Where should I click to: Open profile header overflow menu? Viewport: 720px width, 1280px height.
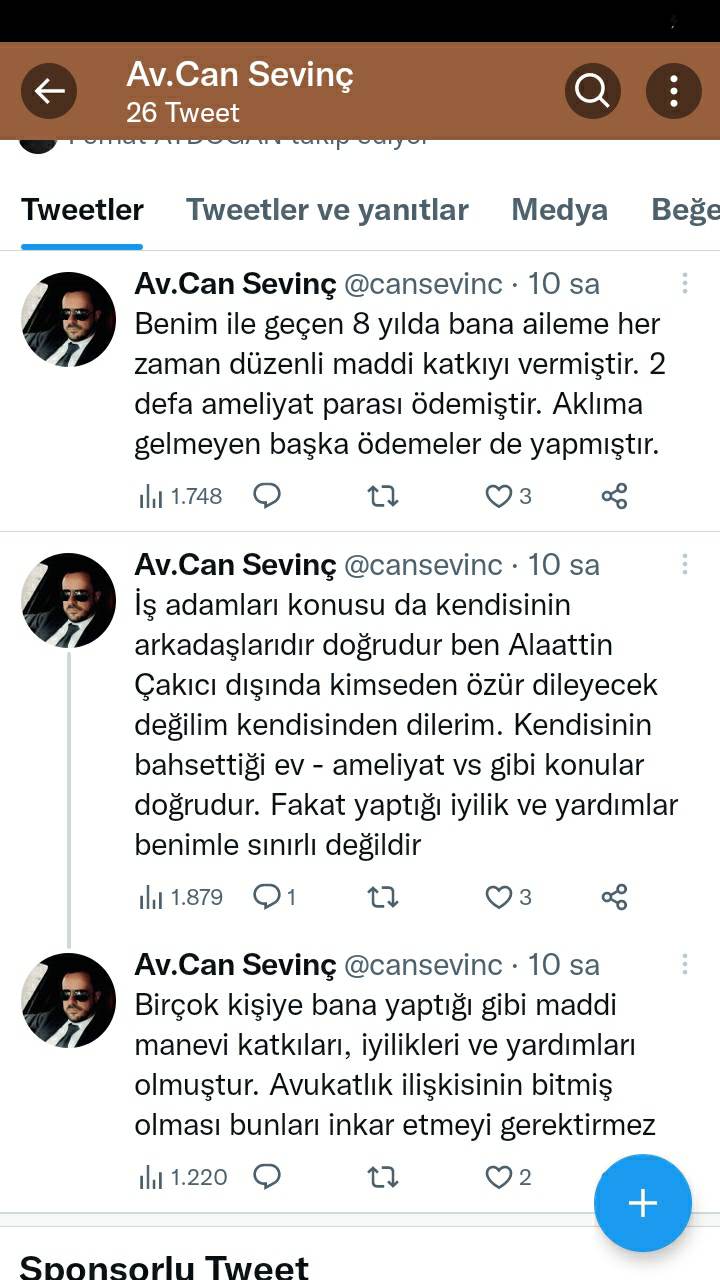672,91
